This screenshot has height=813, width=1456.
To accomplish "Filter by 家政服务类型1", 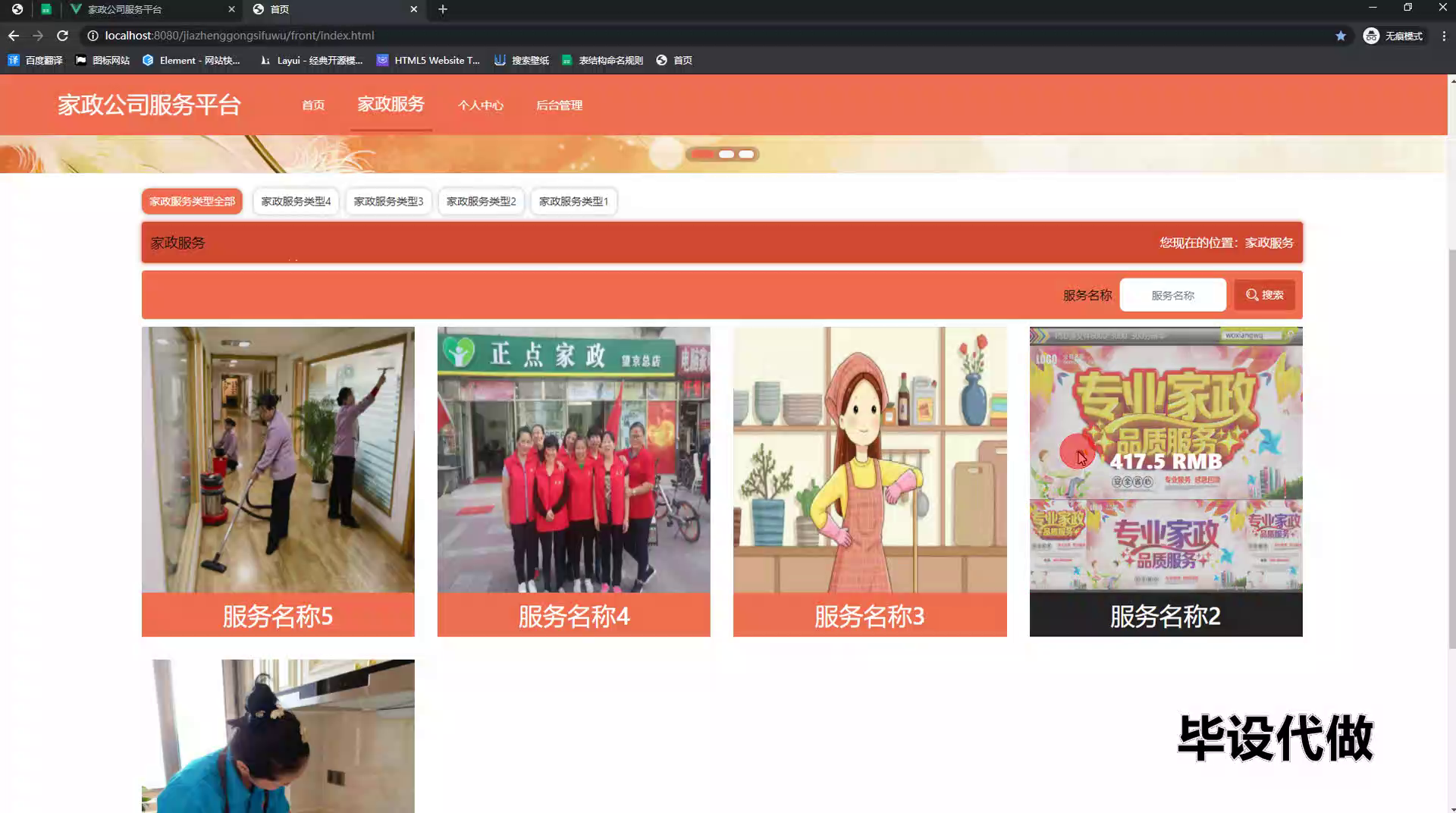I will (573, 201).
